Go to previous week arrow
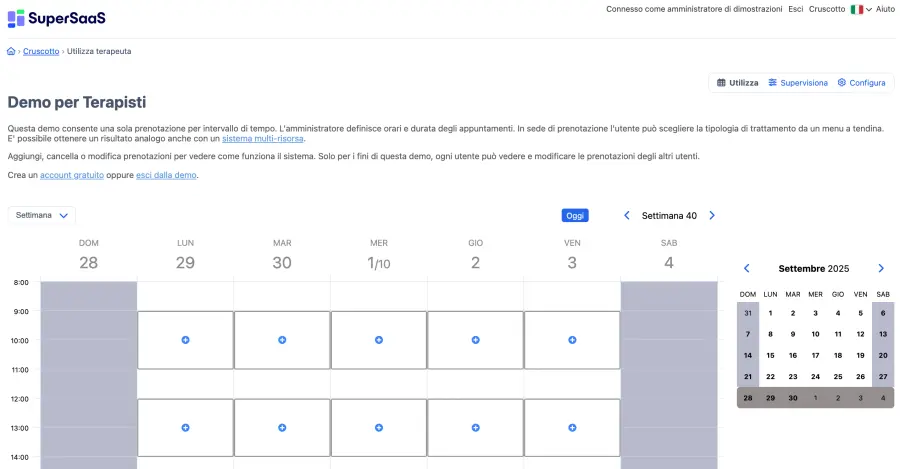This screenshot has width=900, height=469. pos(627,215)
